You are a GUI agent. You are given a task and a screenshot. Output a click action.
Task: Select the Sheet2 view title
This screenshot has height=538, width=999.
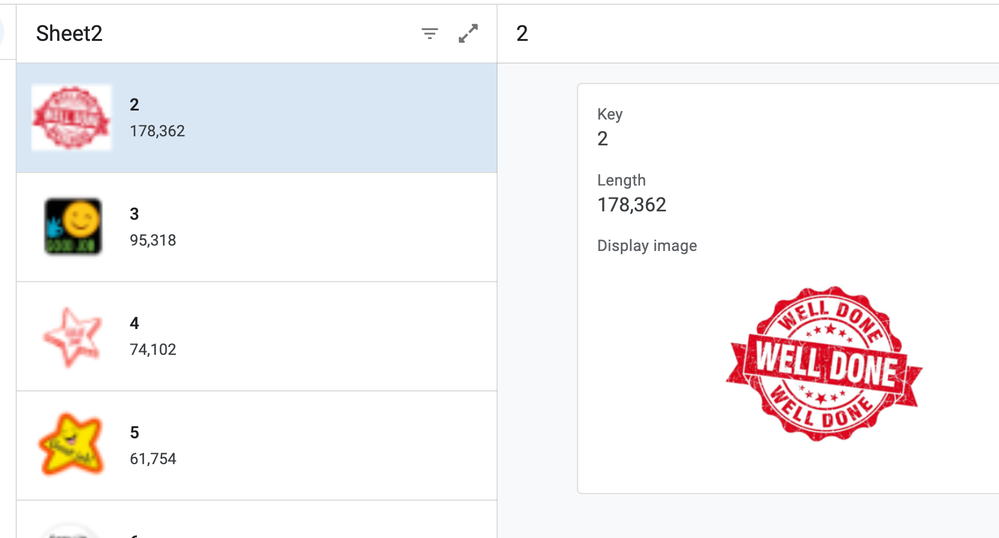pyautogui.click(x=69, y=34)
